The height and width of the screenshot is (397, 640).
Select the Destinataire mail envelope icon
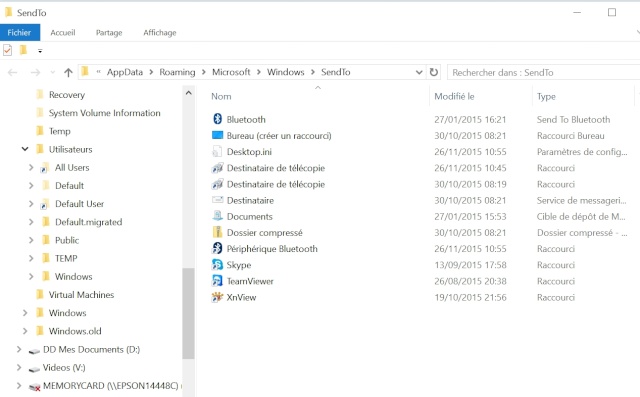tap(218, 200)
